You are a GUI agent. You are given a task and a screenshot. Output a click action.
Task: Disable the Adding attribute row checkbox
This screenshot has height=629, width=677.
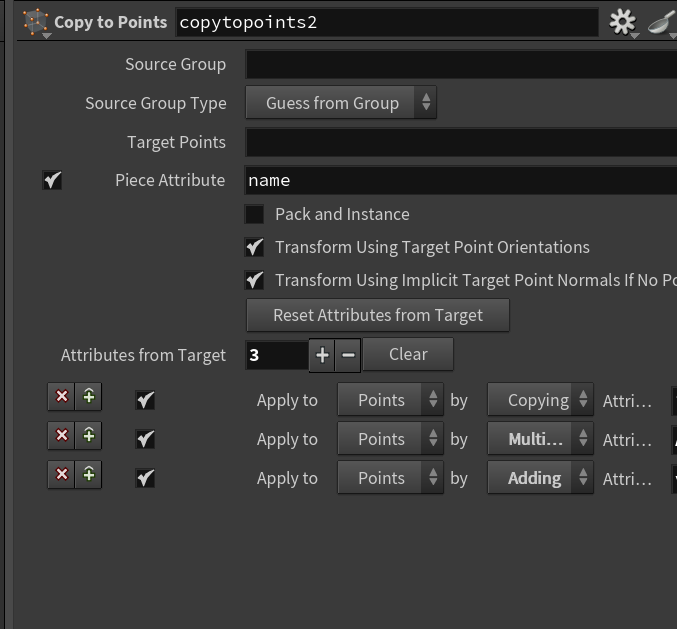[x=145, y=478]
